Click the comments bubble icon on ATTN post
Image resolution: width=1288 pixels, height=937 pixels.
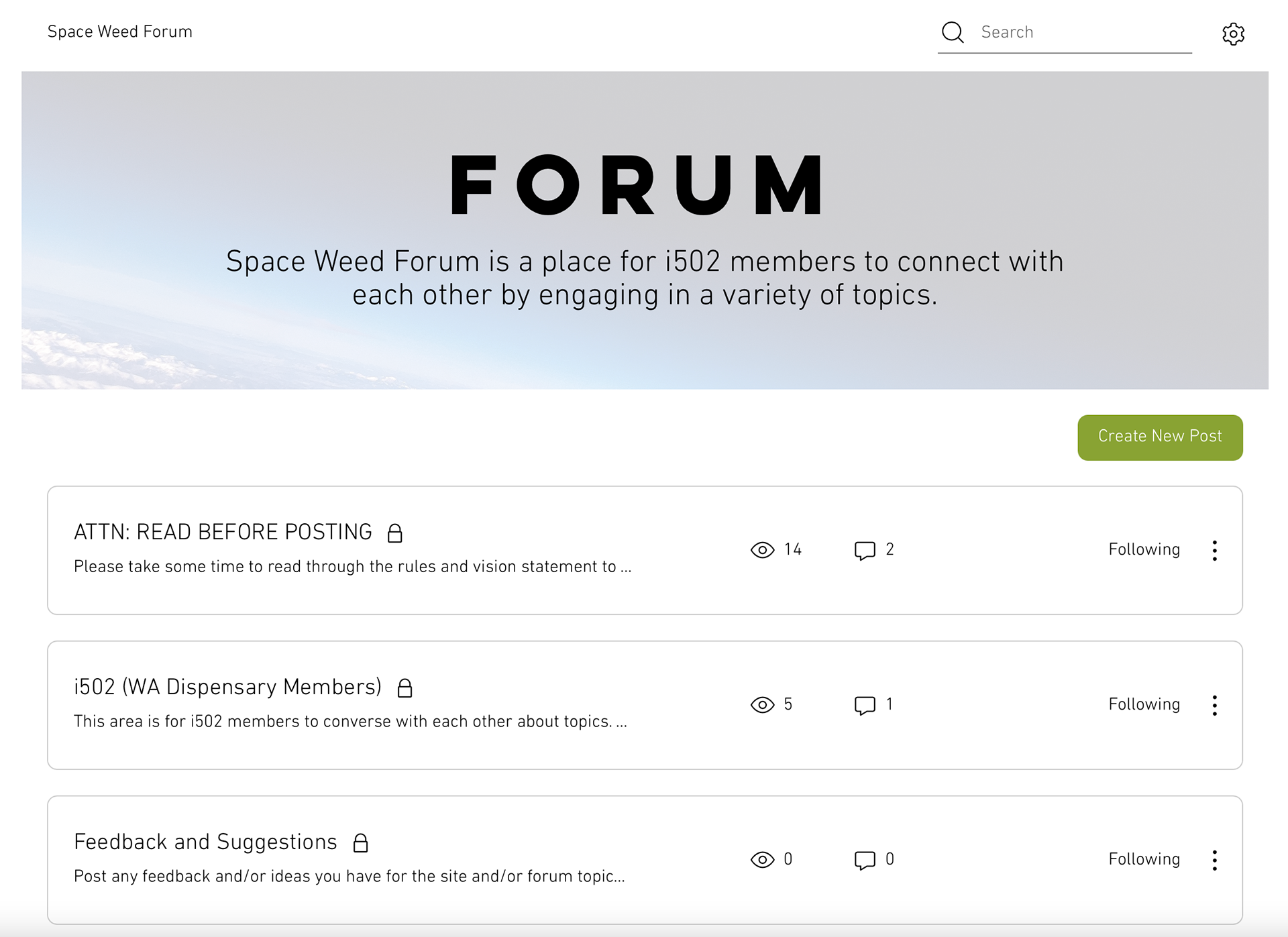(865, 550)
